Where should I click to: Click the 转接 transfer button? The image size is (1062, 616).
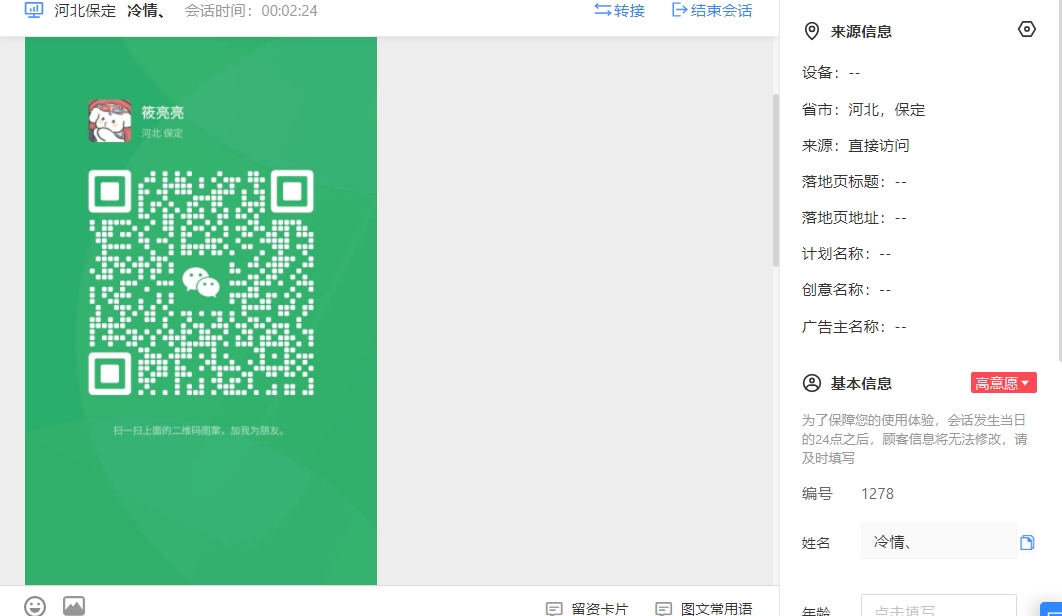click(x=619, y=10)
